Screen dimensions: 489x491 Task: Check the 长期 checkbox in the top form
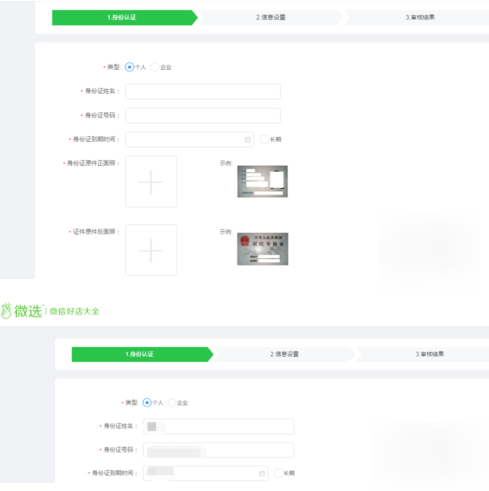[264, 139]
